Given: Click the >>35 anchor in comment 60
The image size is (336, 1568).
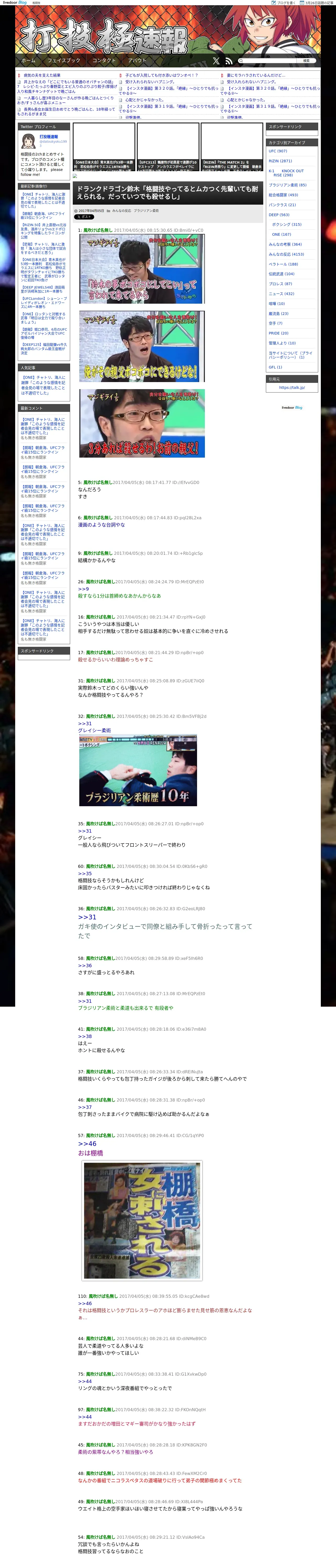Looking at the screenshot, I should (x=84, y=873).
